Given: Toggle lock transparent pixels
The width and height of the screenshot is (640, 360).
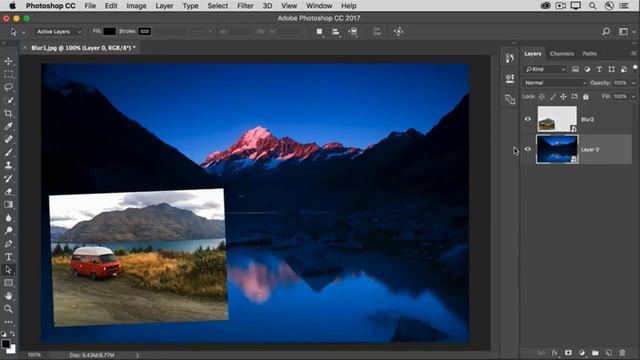Looking at the screenshot, I should [x=542, y=97].
